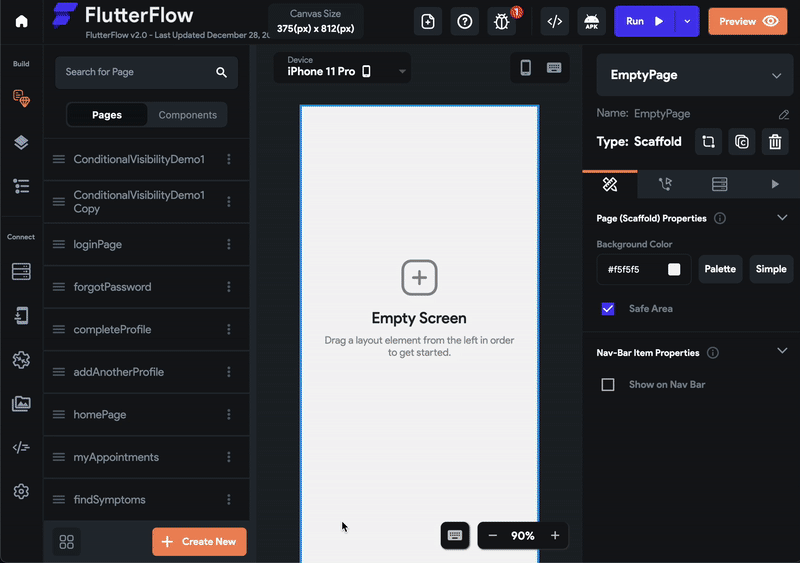Image resolution: width=800 pixels, height=563 pixels.
Task: Delete page with the trash icon
Action: click(x=775, y=141)
